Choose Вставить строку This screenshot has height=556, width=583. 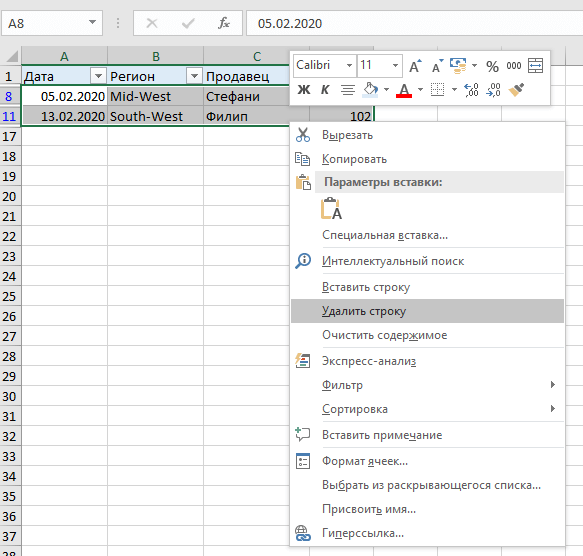click(x=428, y=287)
